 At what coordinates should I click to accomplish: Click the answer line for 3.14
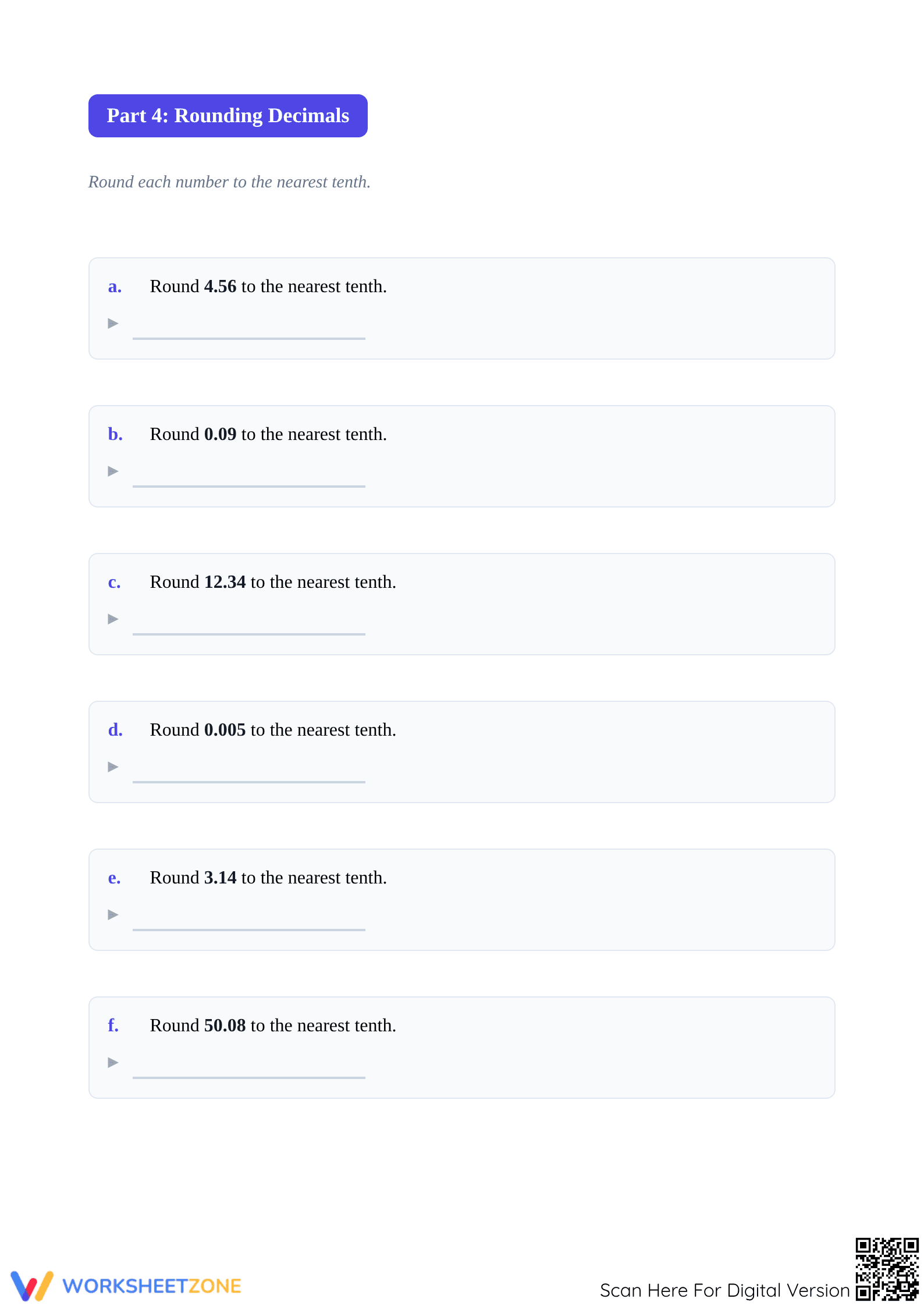[x=249, y=929]
